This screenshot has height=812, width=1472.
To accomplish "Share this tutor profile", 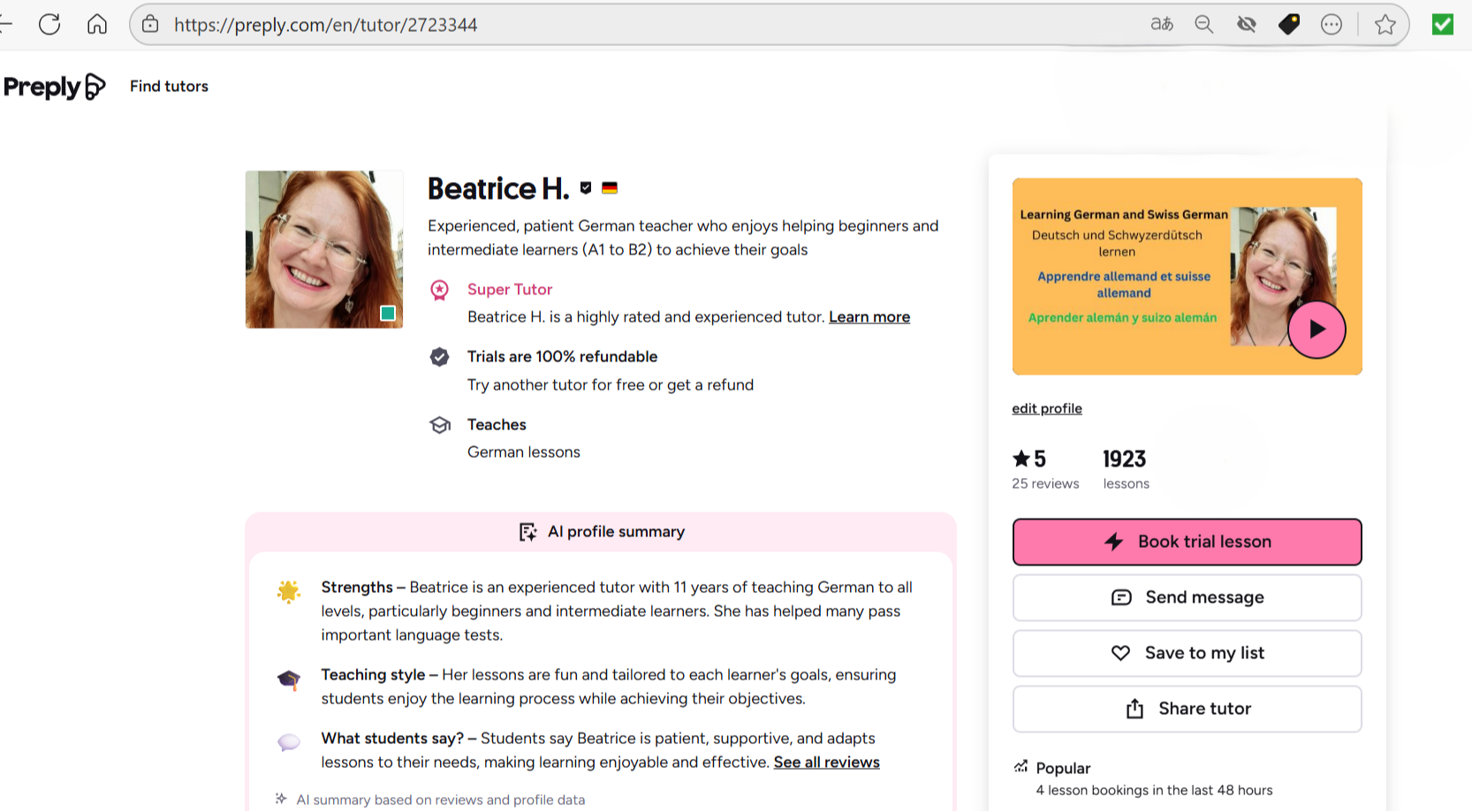I will (1187, 709).
